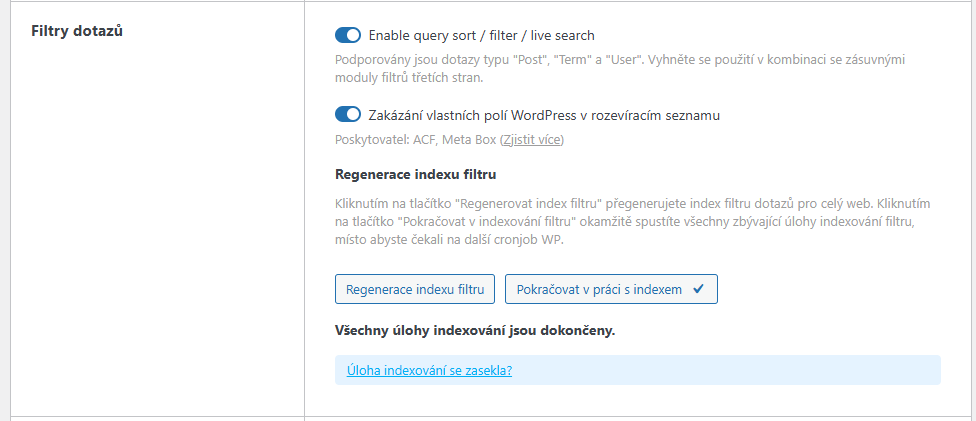Click Pokračovat v práci s indexem button
The width and height of the screenshot is (976, 421).
coord(611,289)
